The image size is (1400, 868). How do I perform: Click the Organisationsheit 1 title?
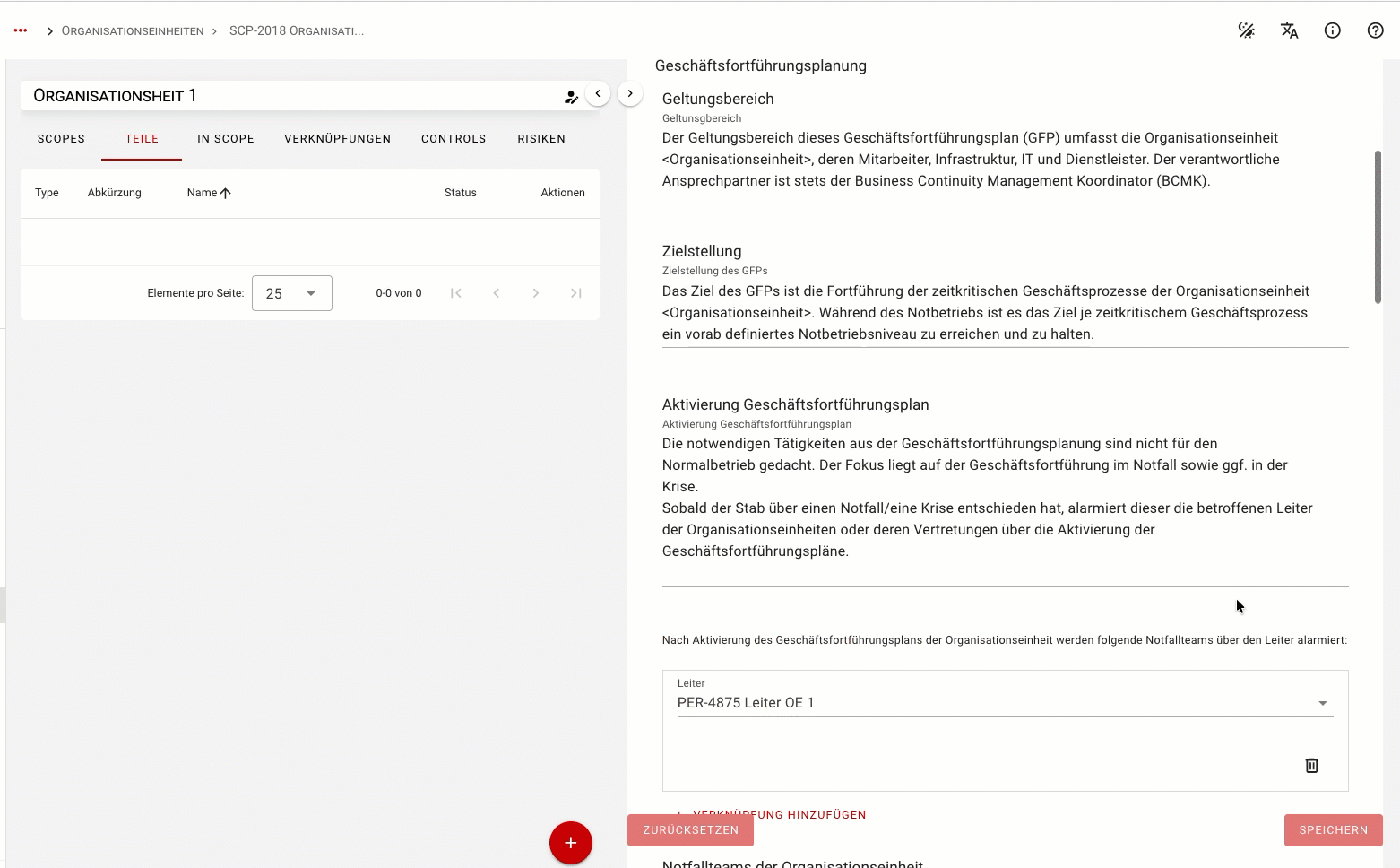click(x=115, y=96)
